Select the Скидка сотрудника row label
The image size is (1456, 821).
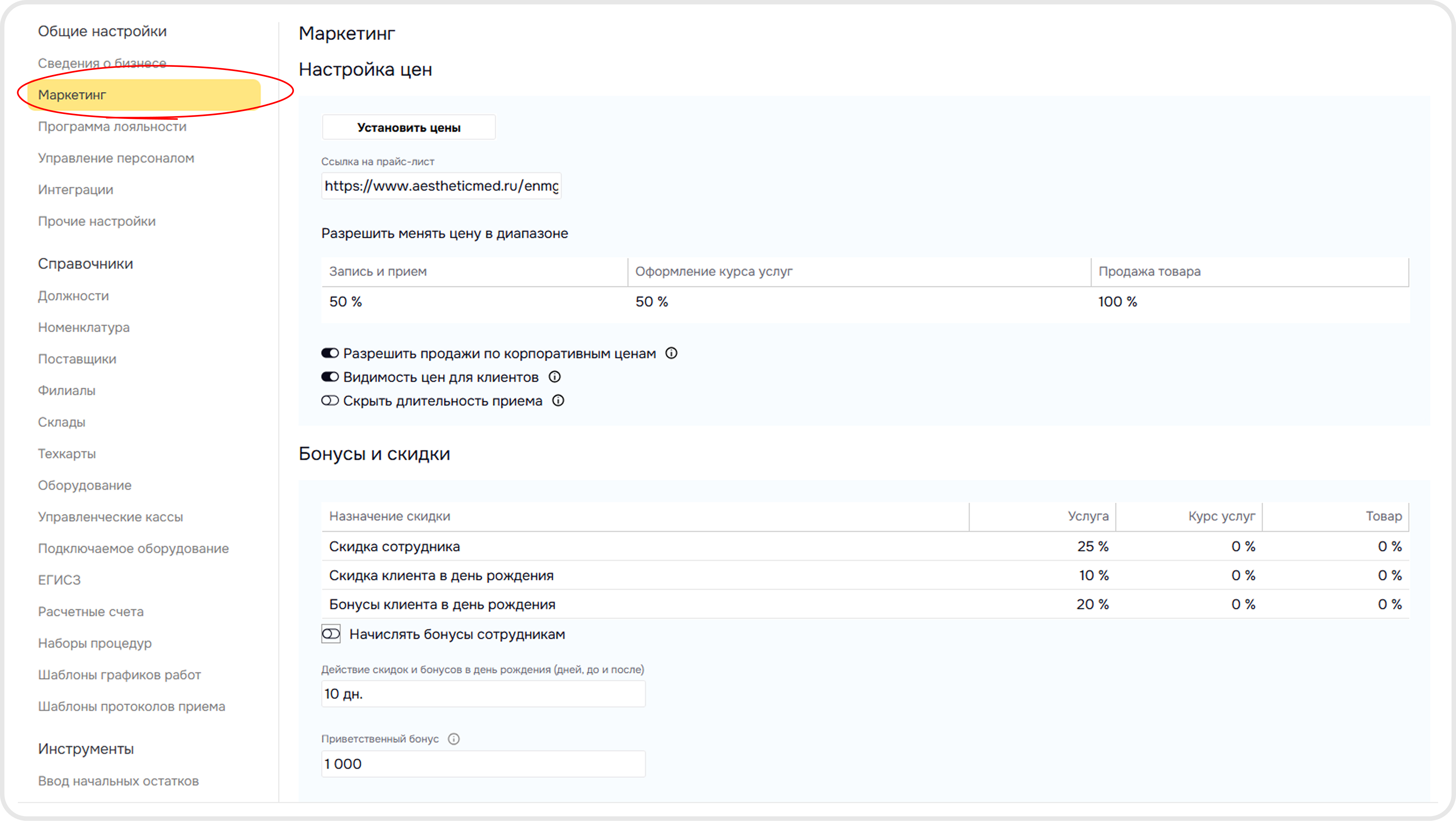(x=395, y=546)
